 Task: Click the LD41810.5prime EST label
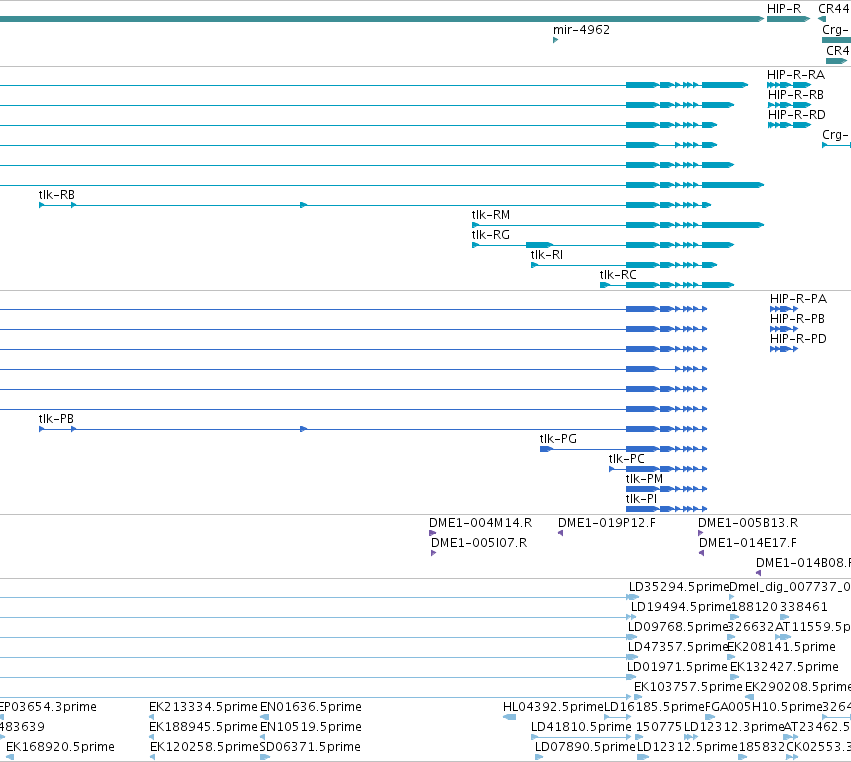[581, 727]
